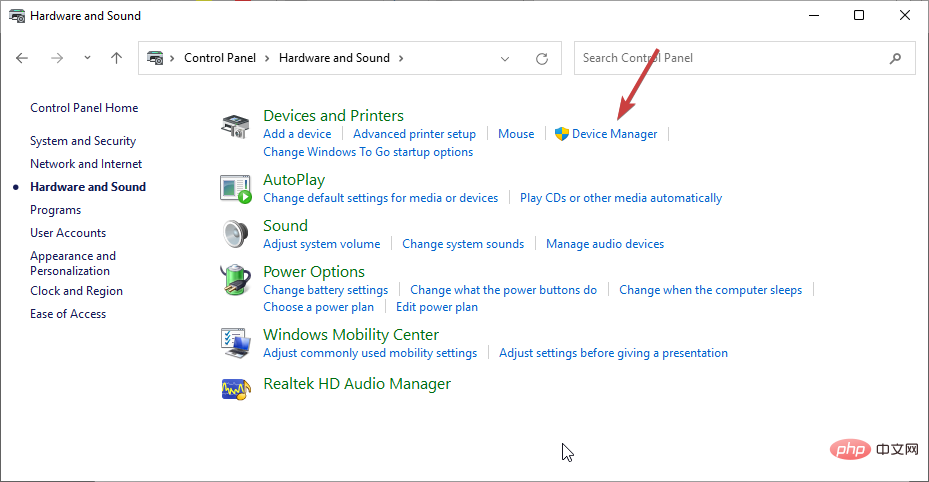Expand chevron before Control Panel breadcrumb
Viewport: 929px width, 482px height.
point(172,58)
